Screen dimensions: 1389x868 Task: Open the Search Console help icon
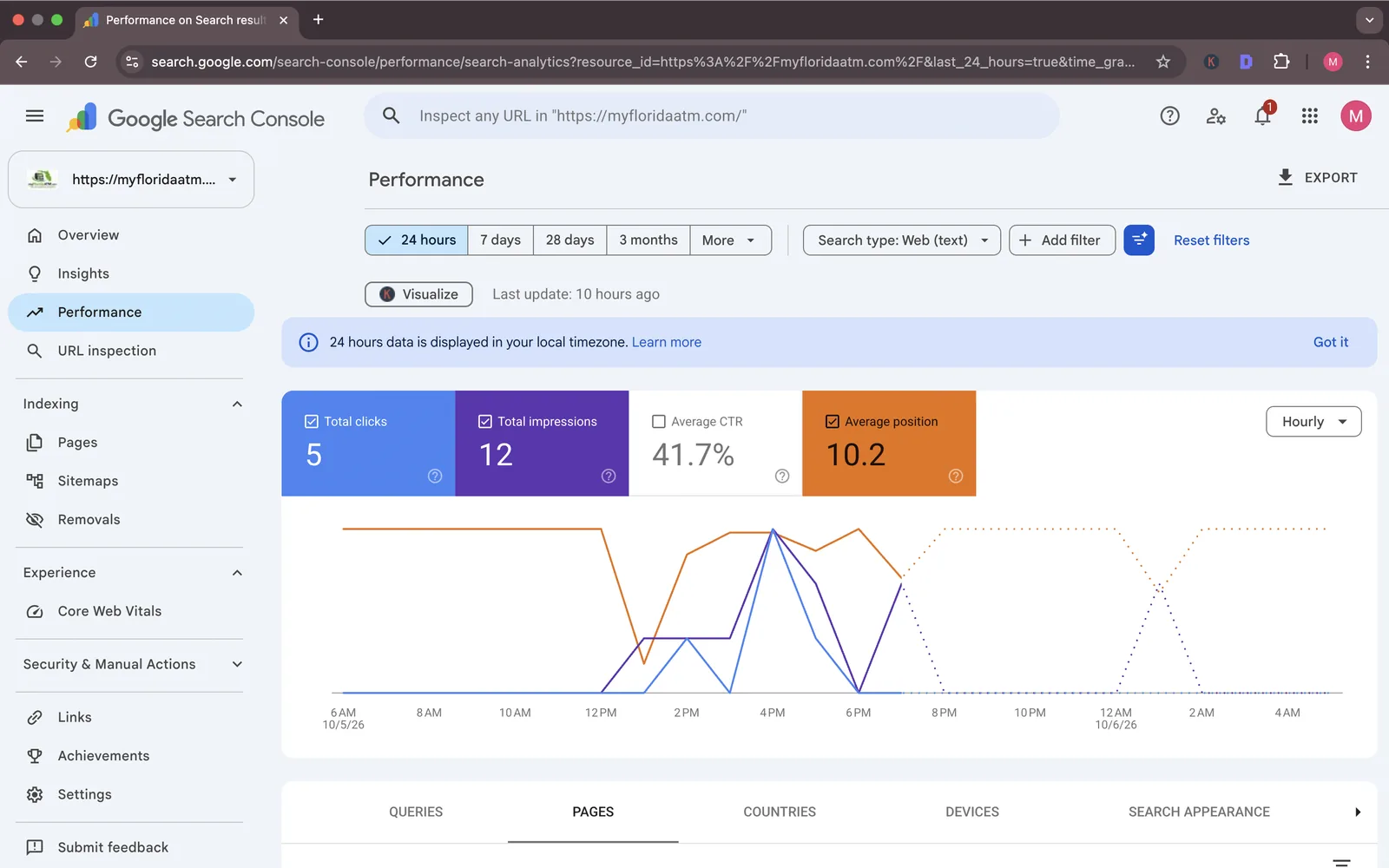pos(1169,116)
